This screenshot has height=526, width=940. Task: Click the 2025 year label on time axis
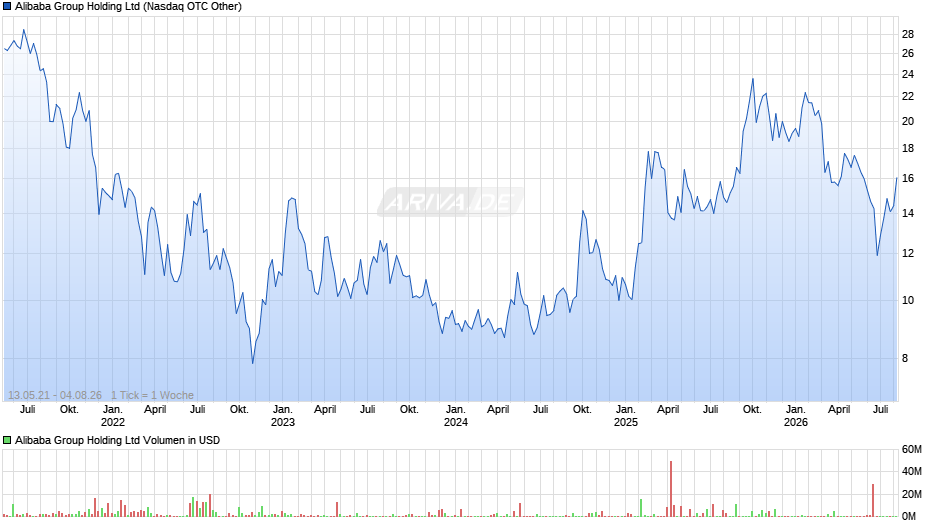[x=626, y=422]
